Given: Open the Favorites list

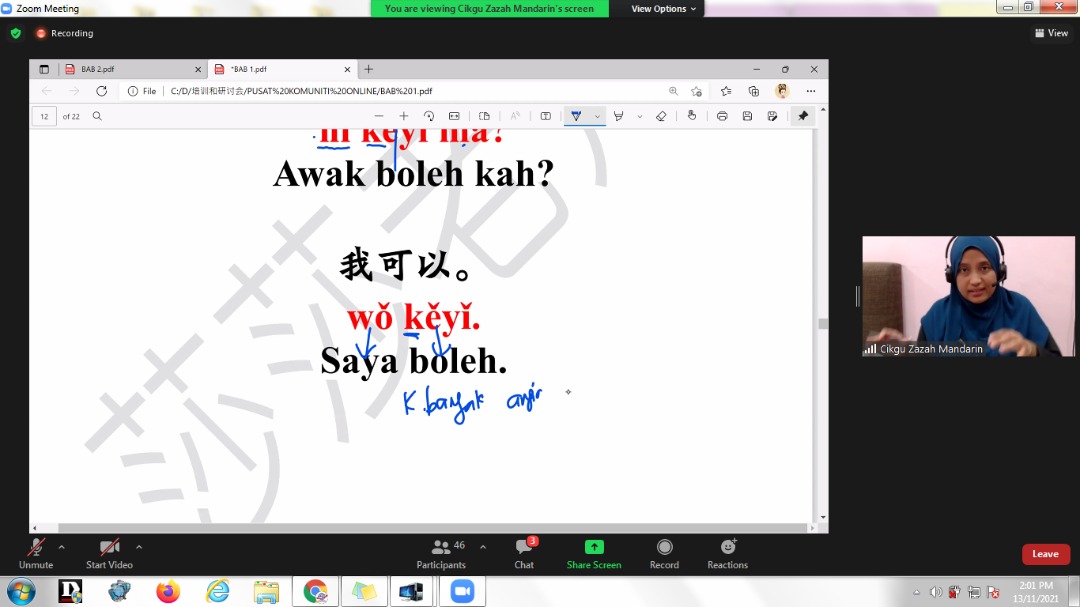Looking at the screenshot, I should 726,91.
